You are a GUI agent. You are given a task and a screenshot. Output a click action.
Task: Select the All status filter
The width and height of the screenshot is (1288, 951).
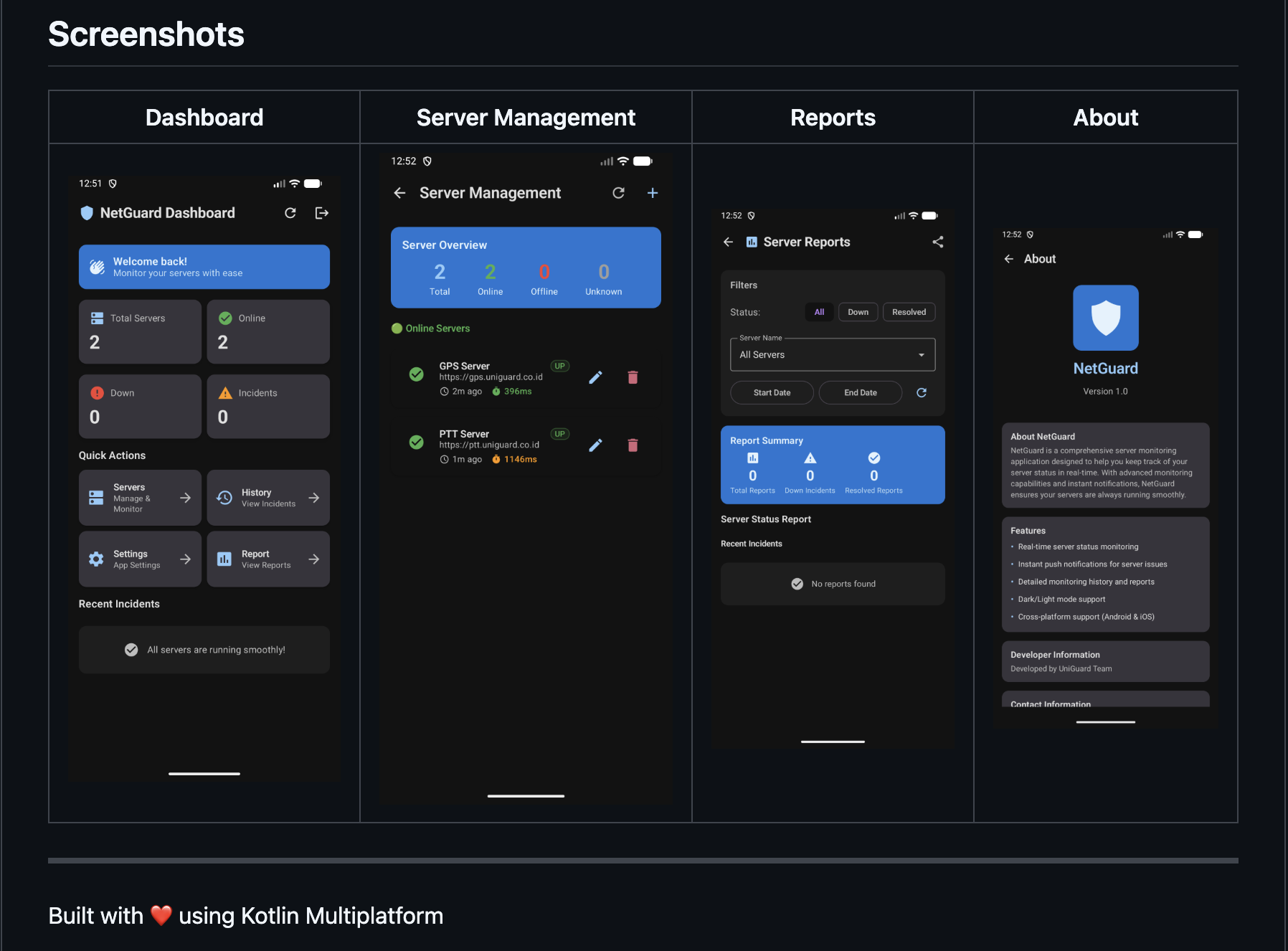819,312
